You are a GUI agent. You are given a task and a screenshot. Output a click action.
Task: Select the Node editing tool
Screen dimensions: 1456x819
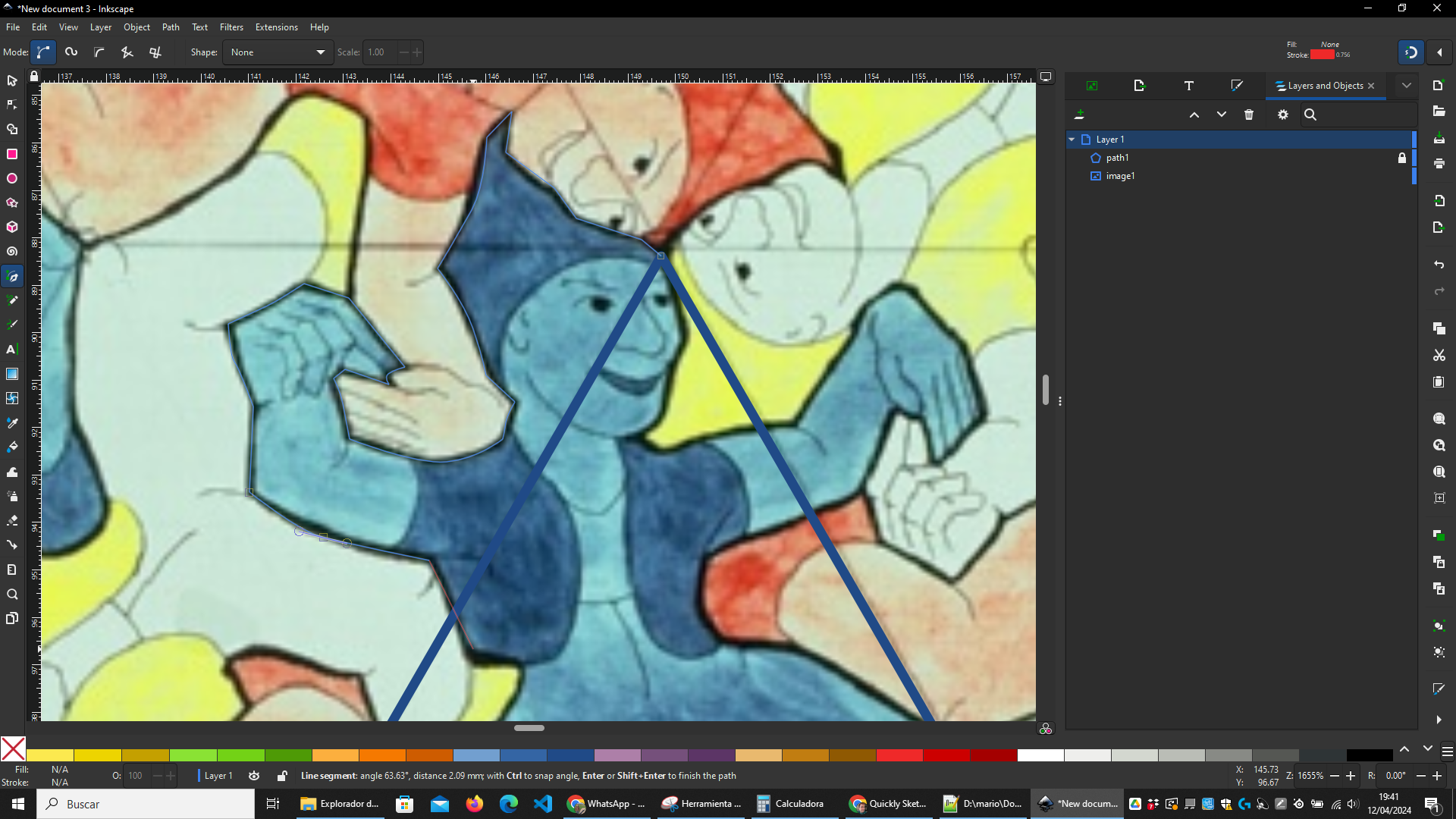coord(12,105)
